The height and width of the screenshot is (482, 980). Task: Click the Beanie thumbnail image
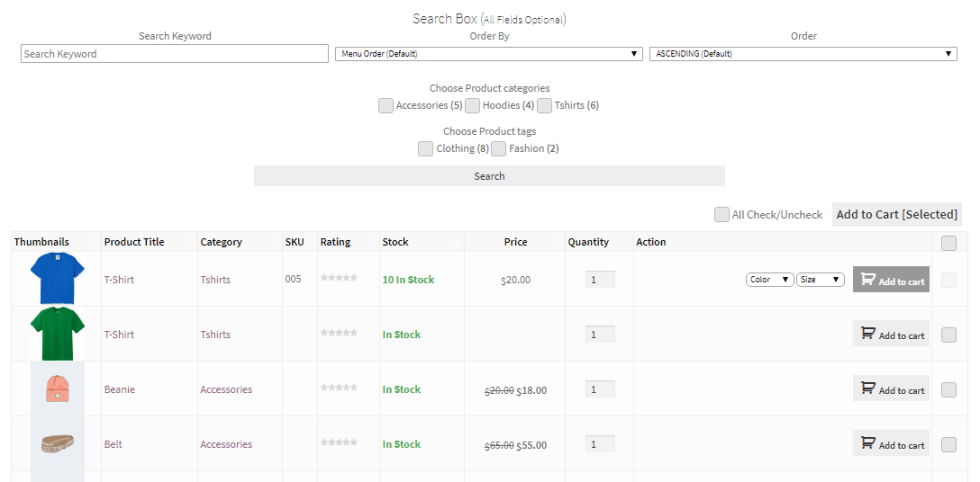click(x=57, y=389)
